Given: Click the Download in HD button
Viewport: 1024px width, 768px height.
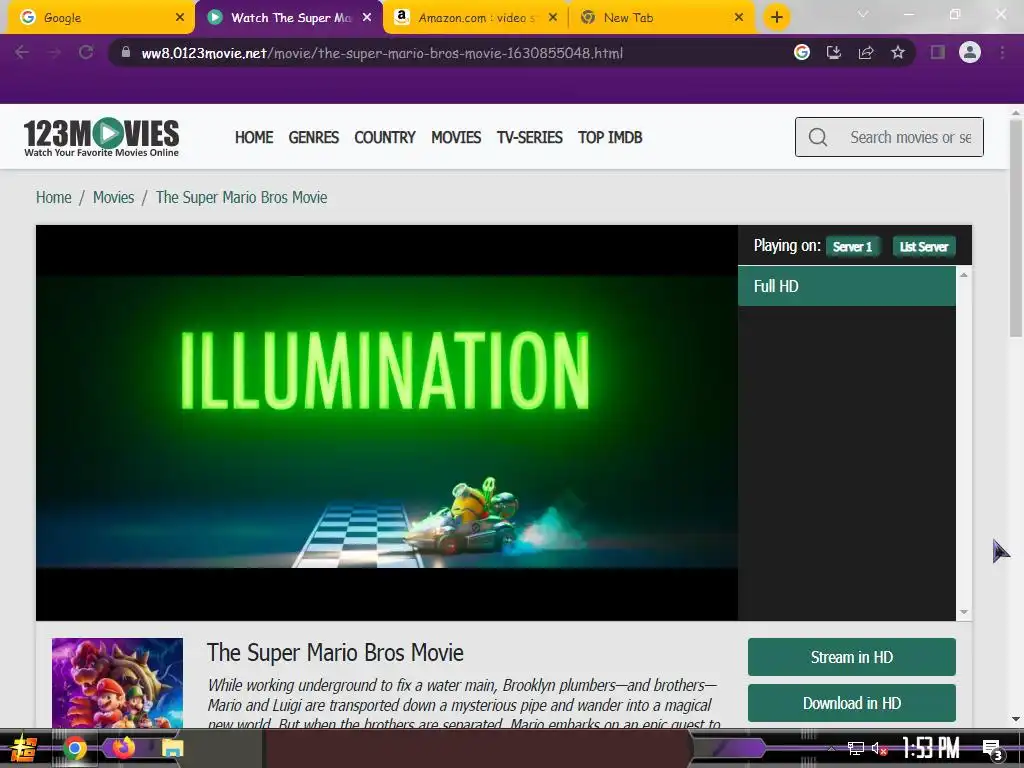Looking at the screenshot, I should point(852,703).
